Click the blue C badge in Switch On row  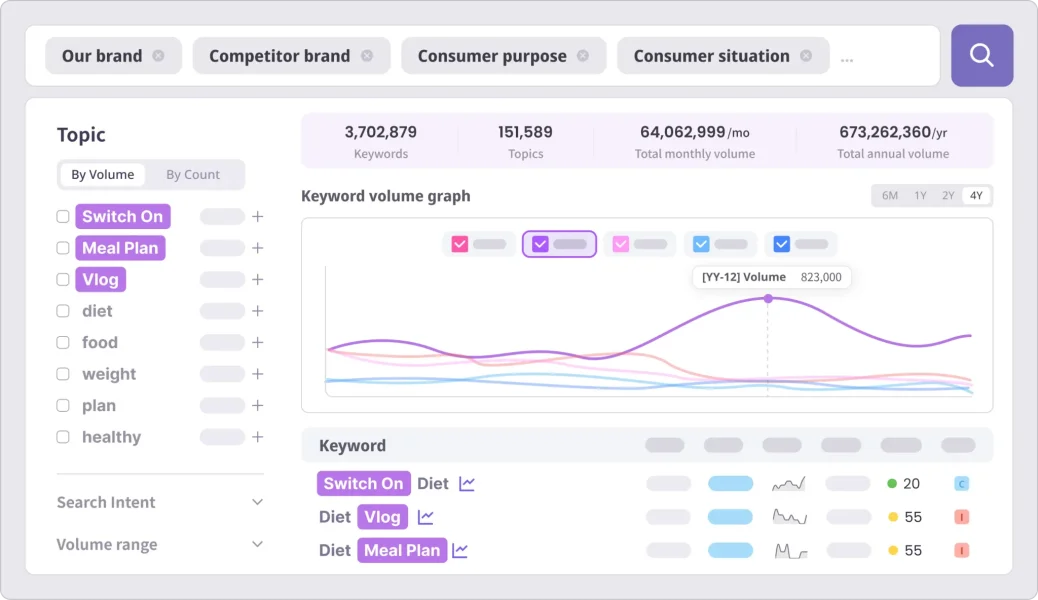point(961,484)
